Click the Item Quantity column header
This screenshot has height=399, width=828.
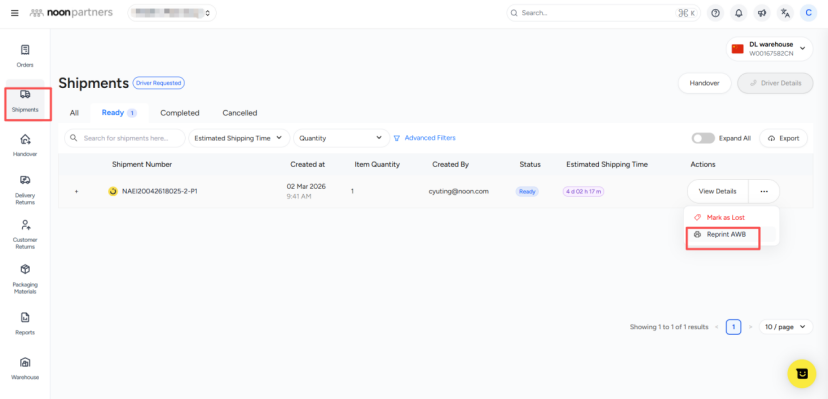tap(377, 165)
